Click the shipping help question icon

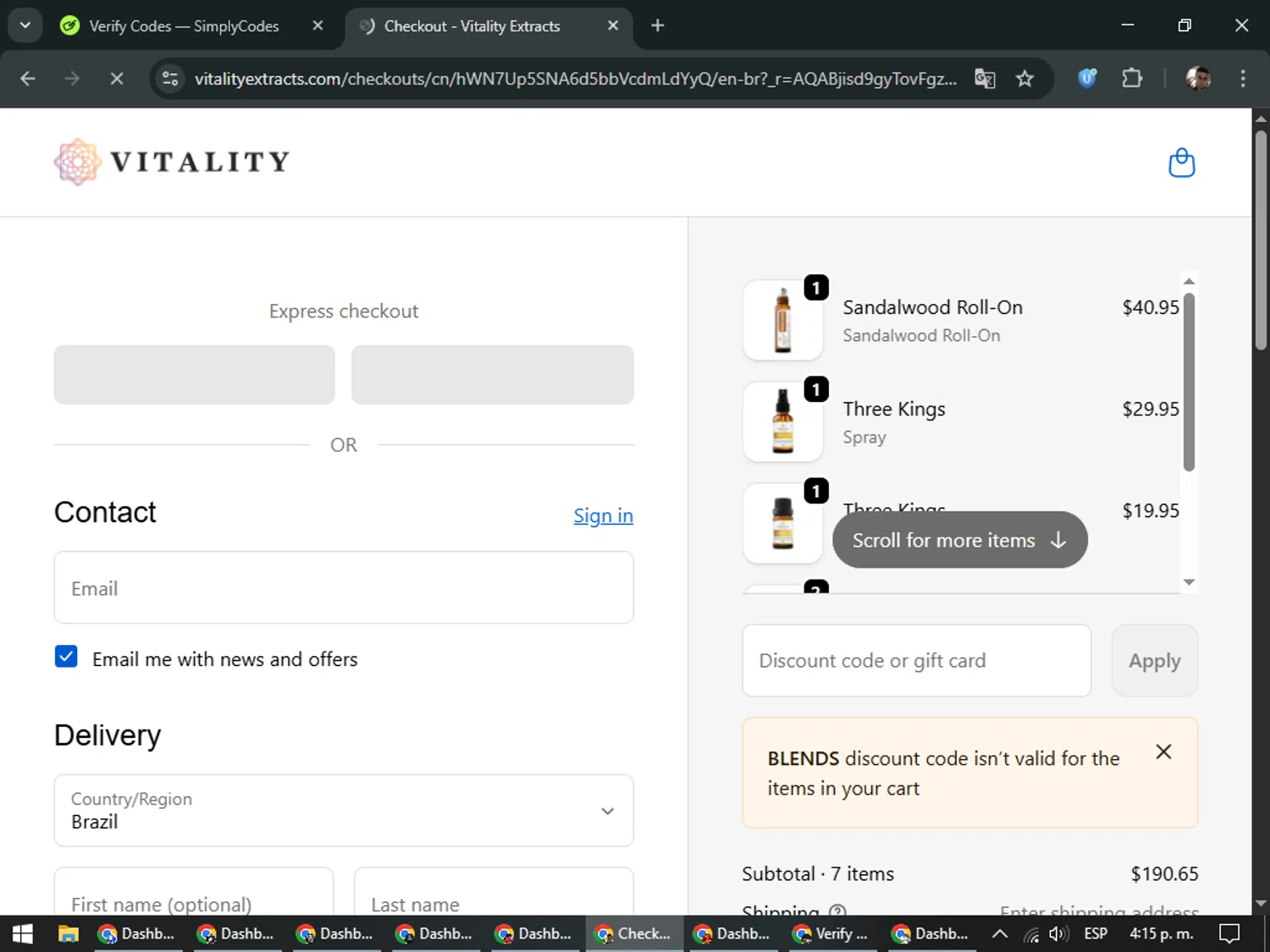[837, 911]
